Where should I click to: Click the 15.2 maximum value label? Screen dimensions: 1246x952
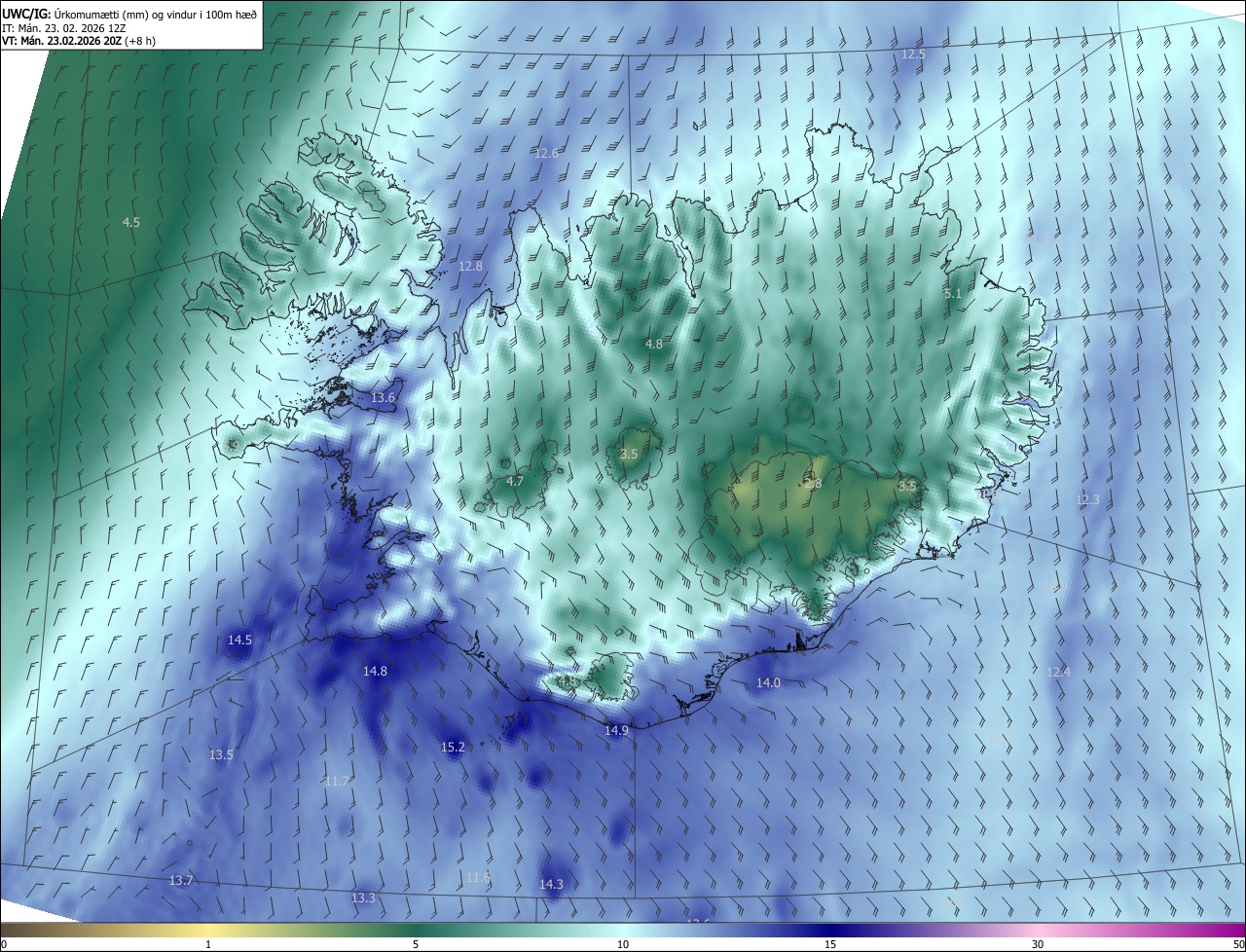point(453,748)
